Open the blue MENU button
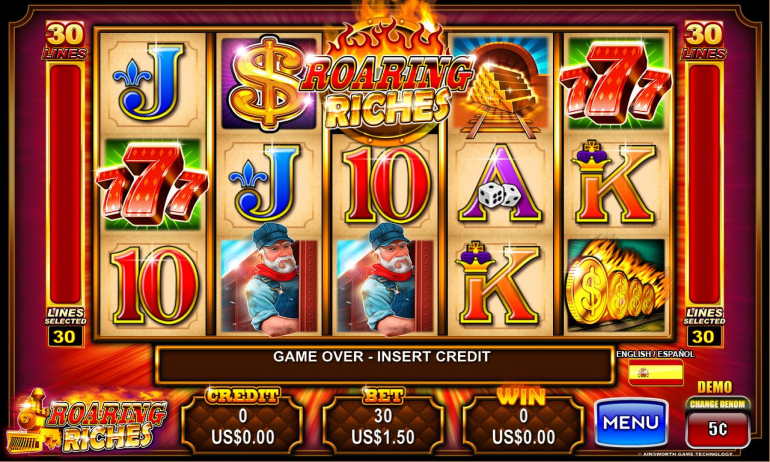Image resolution: width=770 pixels, height=462 pixels. [x=631, y=422]
